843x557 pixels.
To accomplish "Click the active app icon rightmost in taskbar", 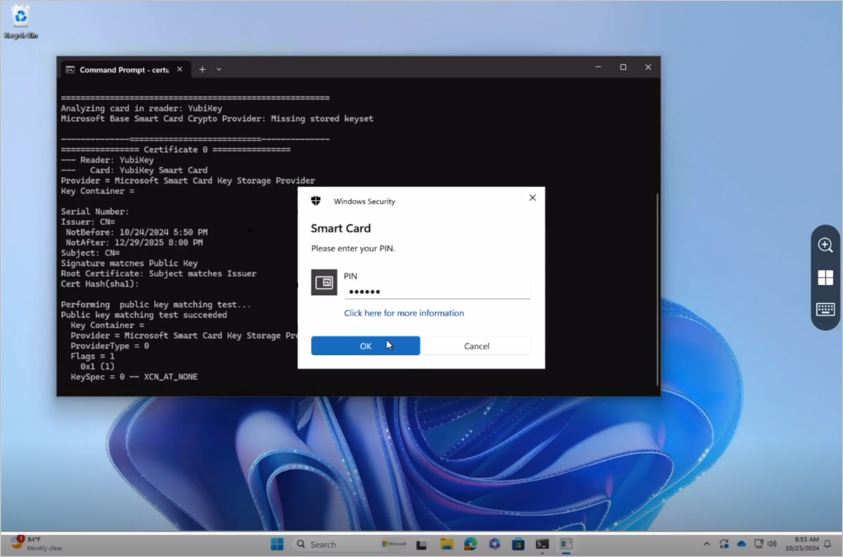I will (x=566, y=544).
